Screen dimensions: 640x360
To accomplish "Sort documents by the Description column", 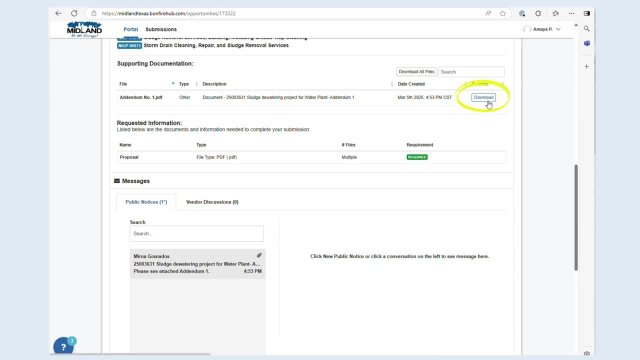I will [214, 84].
